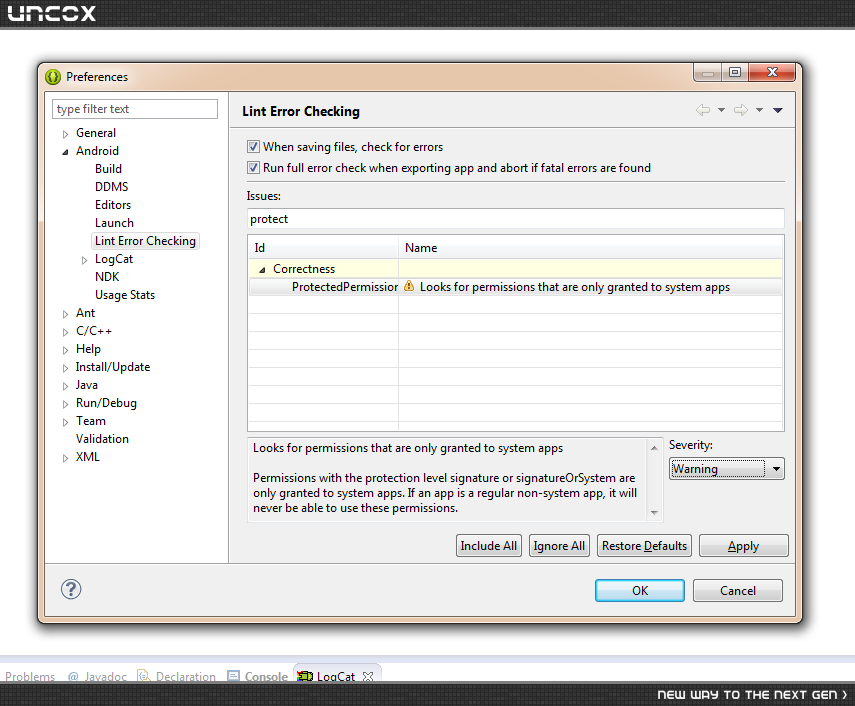Click the back navigation arrow icon
855x706 pixels.
(703, 110)
